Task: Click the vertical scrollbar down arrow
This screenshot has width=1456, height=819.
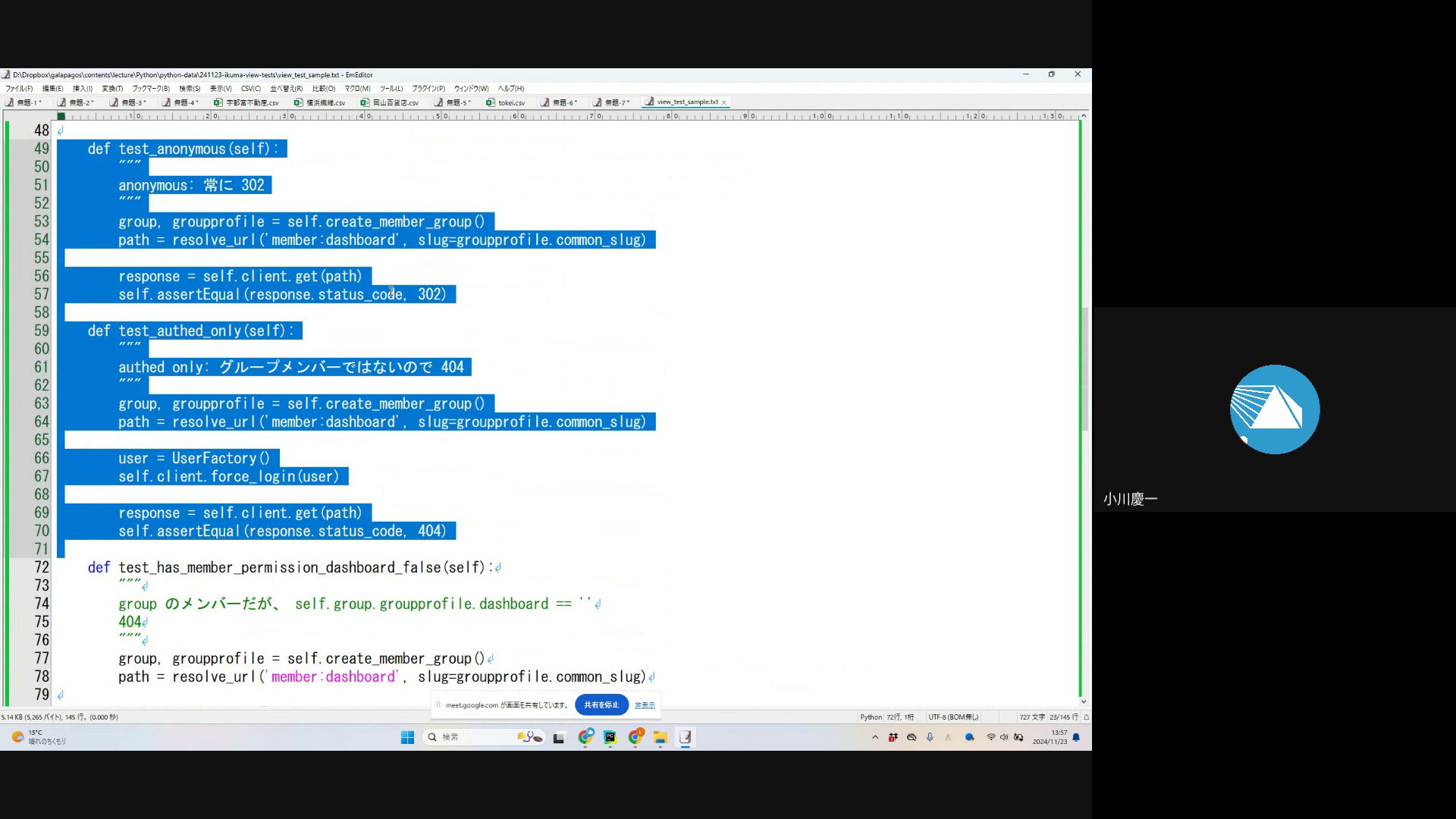Action: (x=1084, y=701)
